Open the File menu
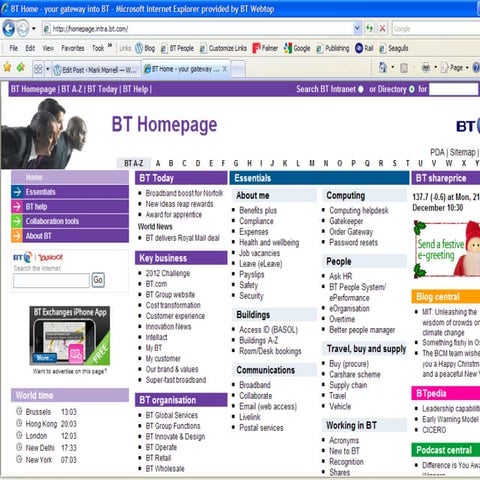480x480 pixels. (x=14, y=48)
